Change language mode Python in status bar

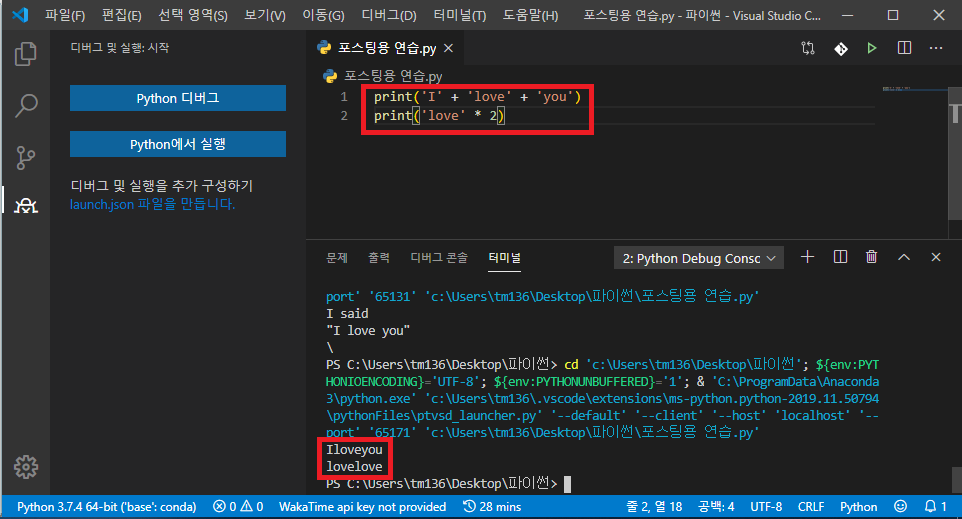(x=858, y=507)
